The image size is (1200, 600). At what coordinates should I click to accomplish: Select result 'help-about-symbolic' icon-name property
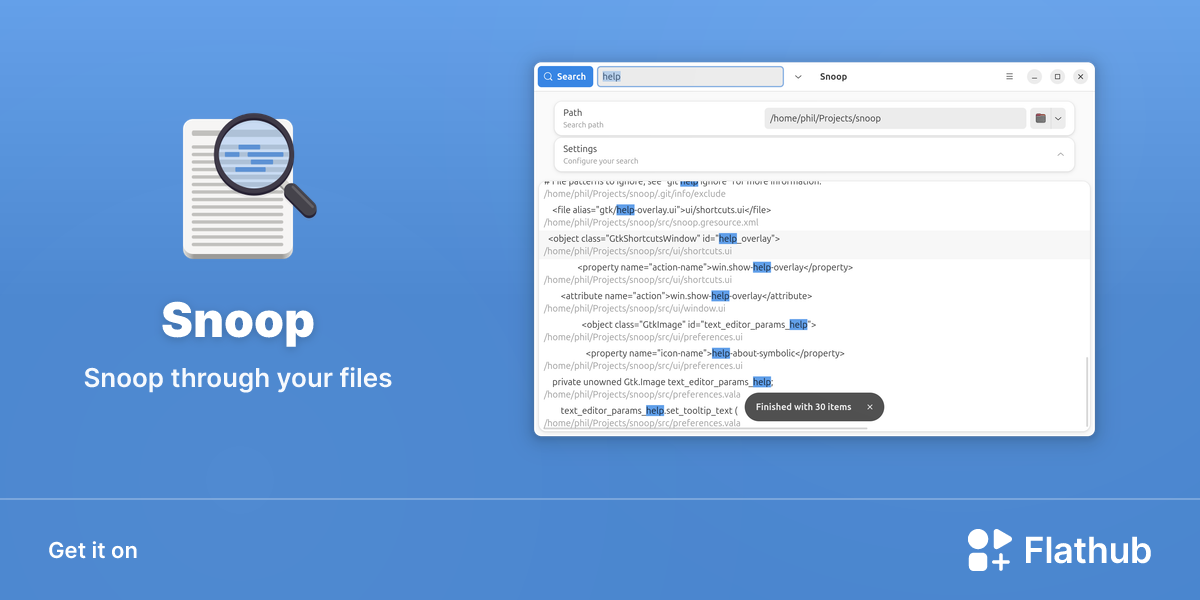click(714, 353)
